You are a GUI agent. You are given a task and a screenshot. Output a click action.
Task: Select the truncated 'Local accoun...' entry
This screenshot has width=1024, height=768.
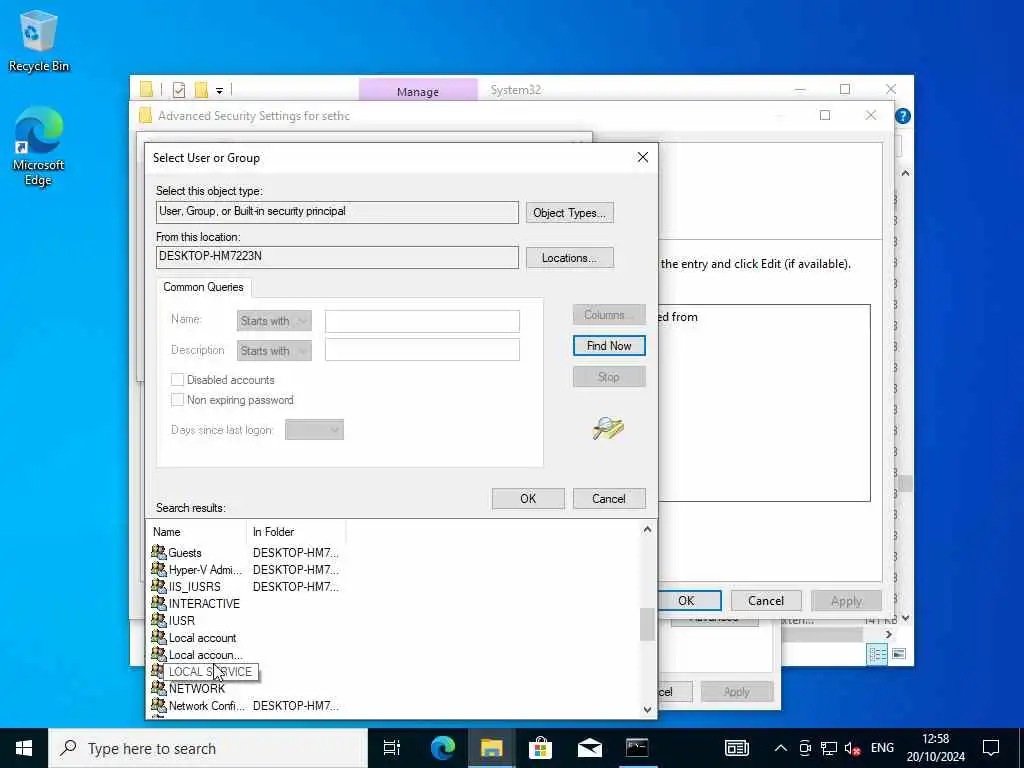(205, 654)
